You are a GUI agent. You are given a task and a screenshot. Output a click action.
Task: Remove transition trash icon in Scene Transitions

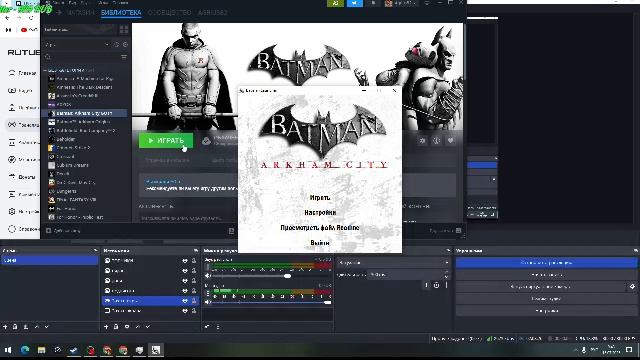coord(436,285)
